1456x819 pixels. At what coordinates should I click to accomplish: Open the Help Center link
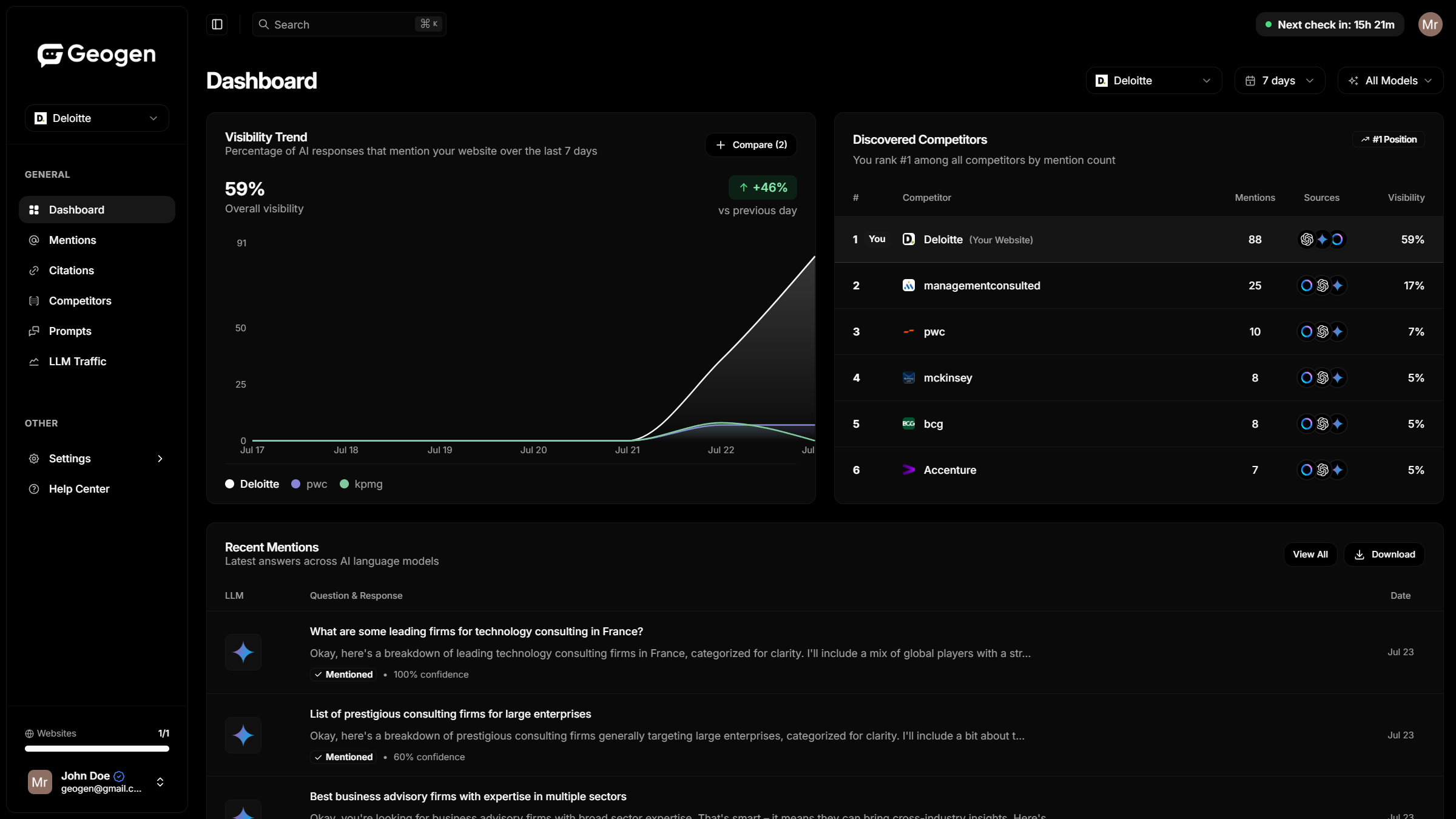coord(97,489)
